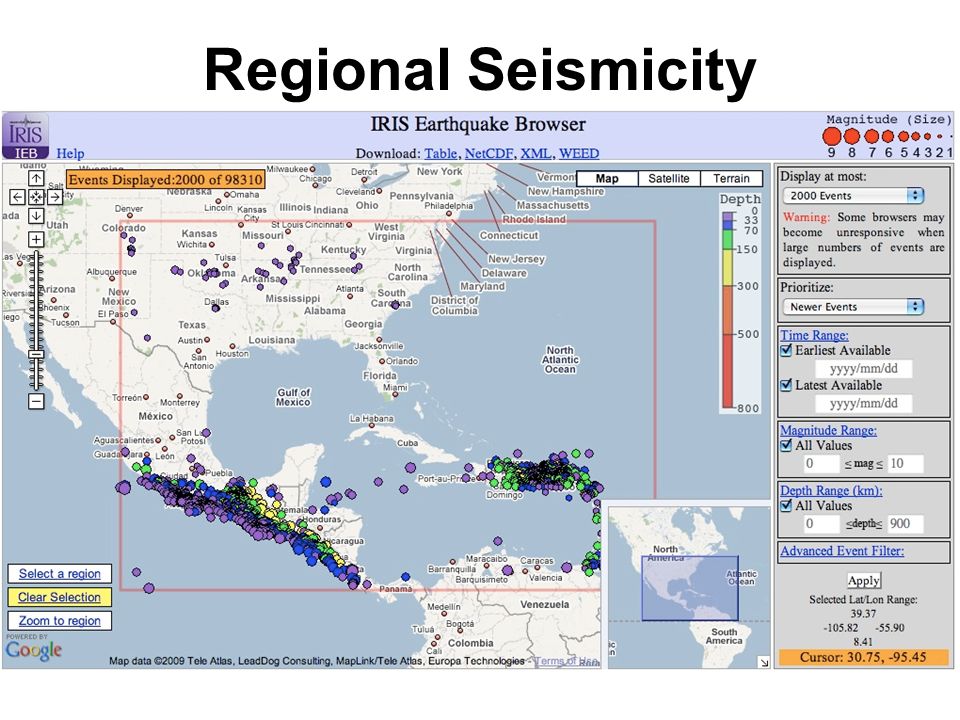Open Terms of Use link

click(567, 661)
